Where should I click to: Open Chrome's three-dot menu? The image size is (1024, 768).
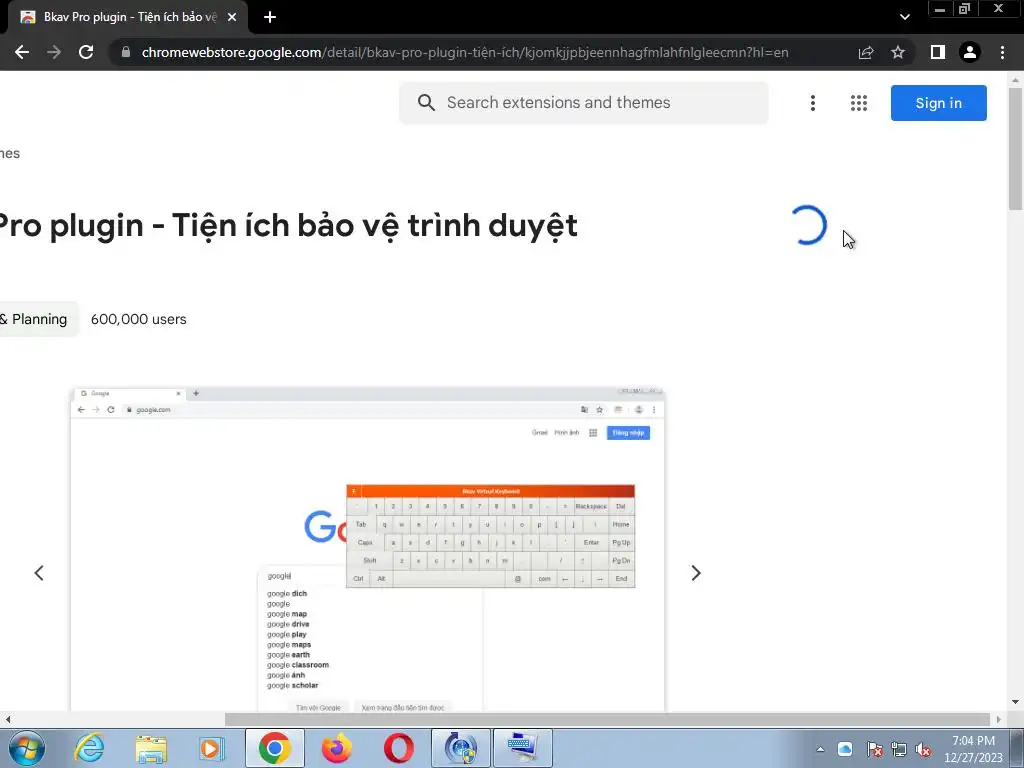(x=1002, y=52)
